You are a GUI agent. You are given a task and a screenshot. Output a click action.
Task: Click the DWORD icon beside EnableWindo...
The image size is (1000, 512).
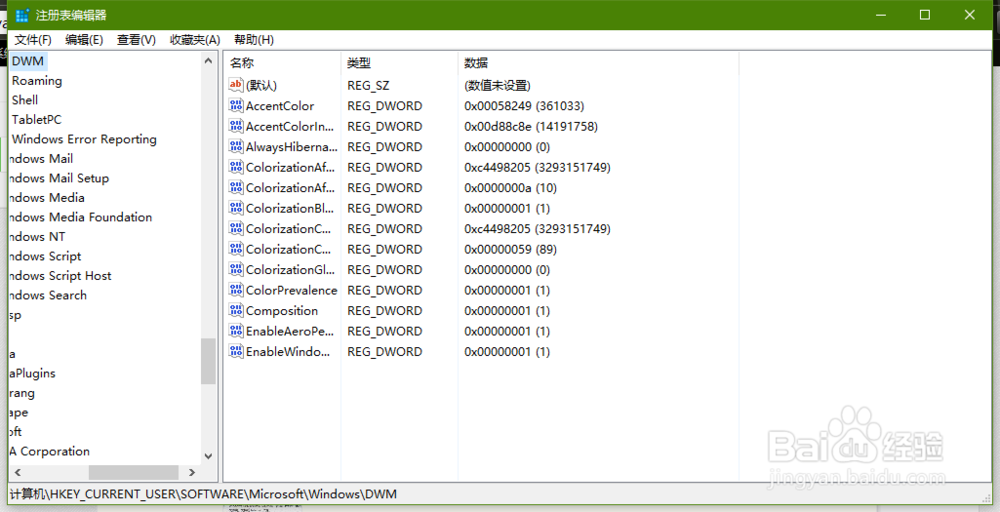click(236, 351)
